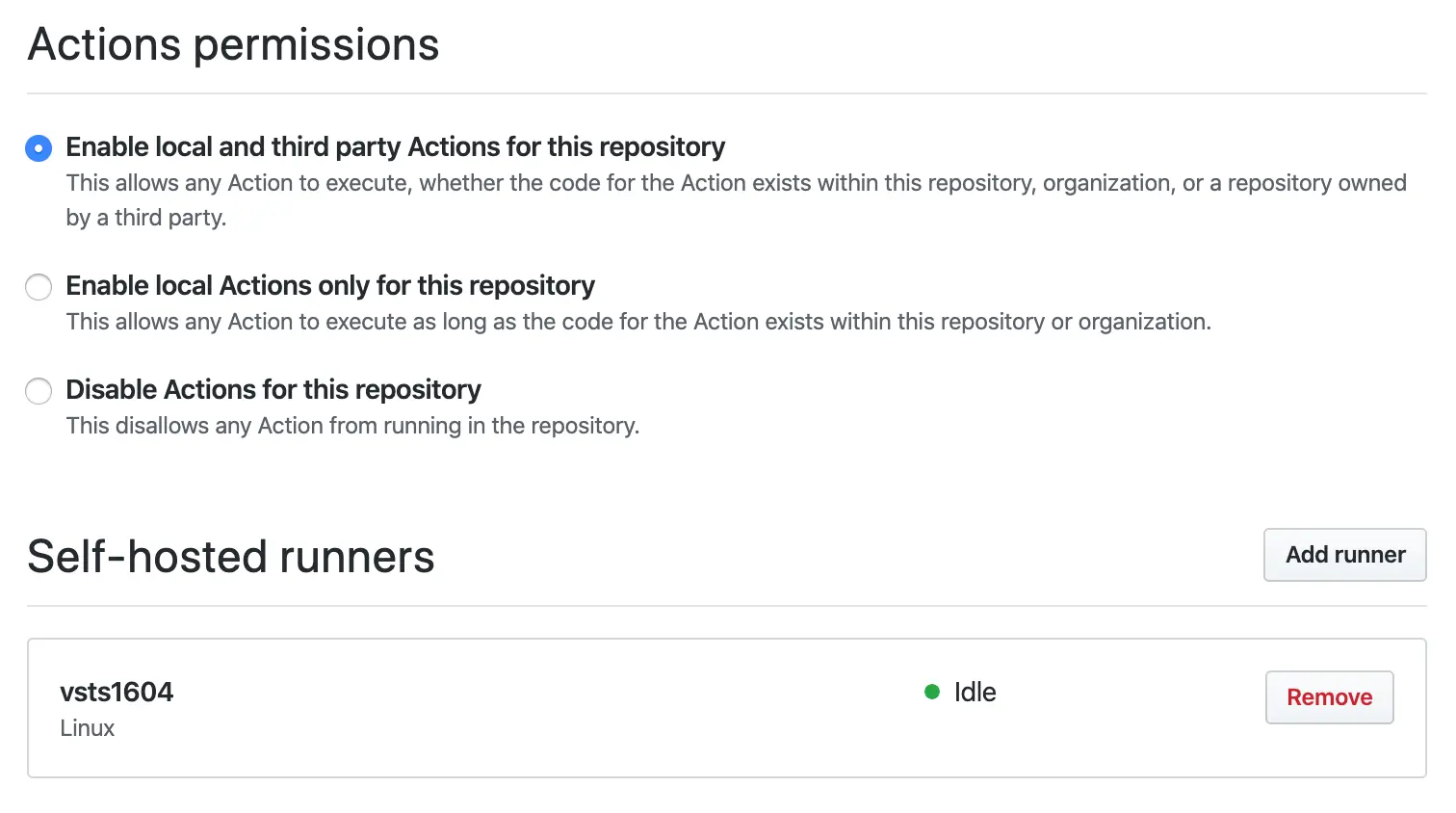
Task: Click the Linux label under vsts1604
Action: click(x=87, y=728)
